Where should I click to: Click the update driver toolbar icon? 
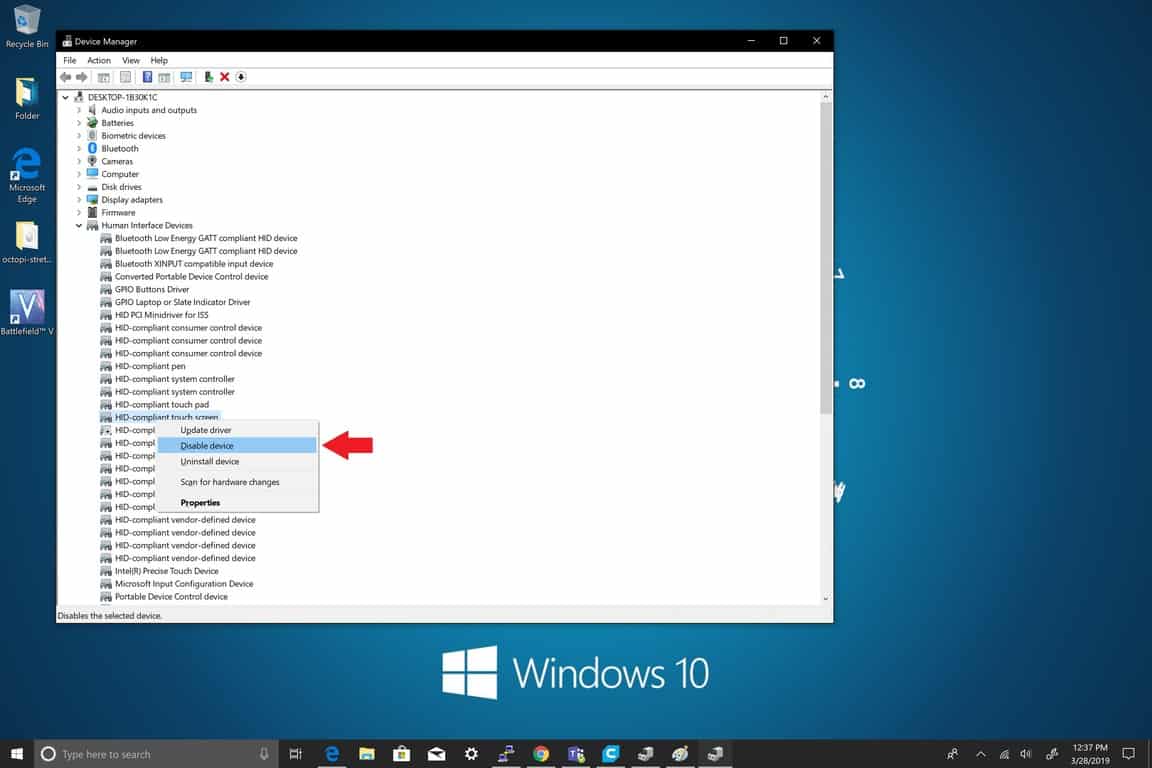(208, 77)
